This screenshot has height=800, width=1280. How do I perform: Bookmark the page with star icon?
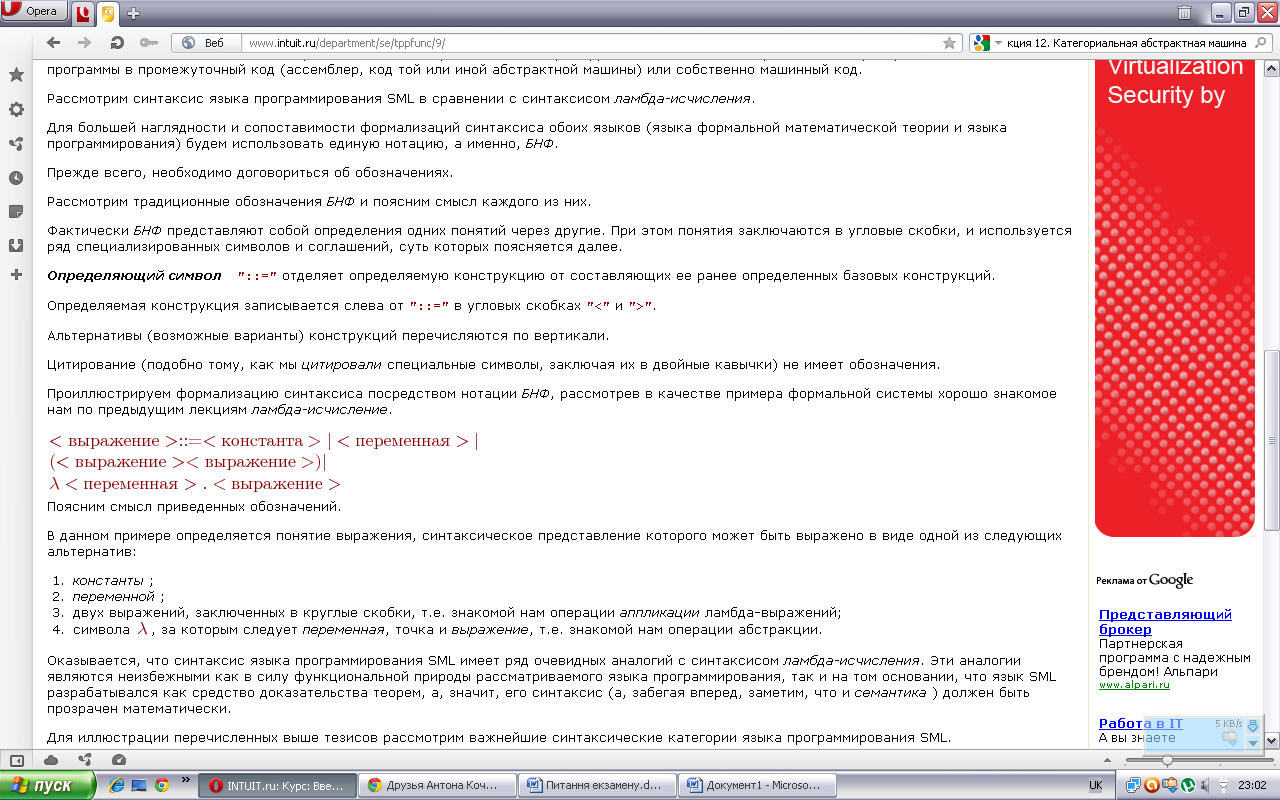[x=949, y=43]
